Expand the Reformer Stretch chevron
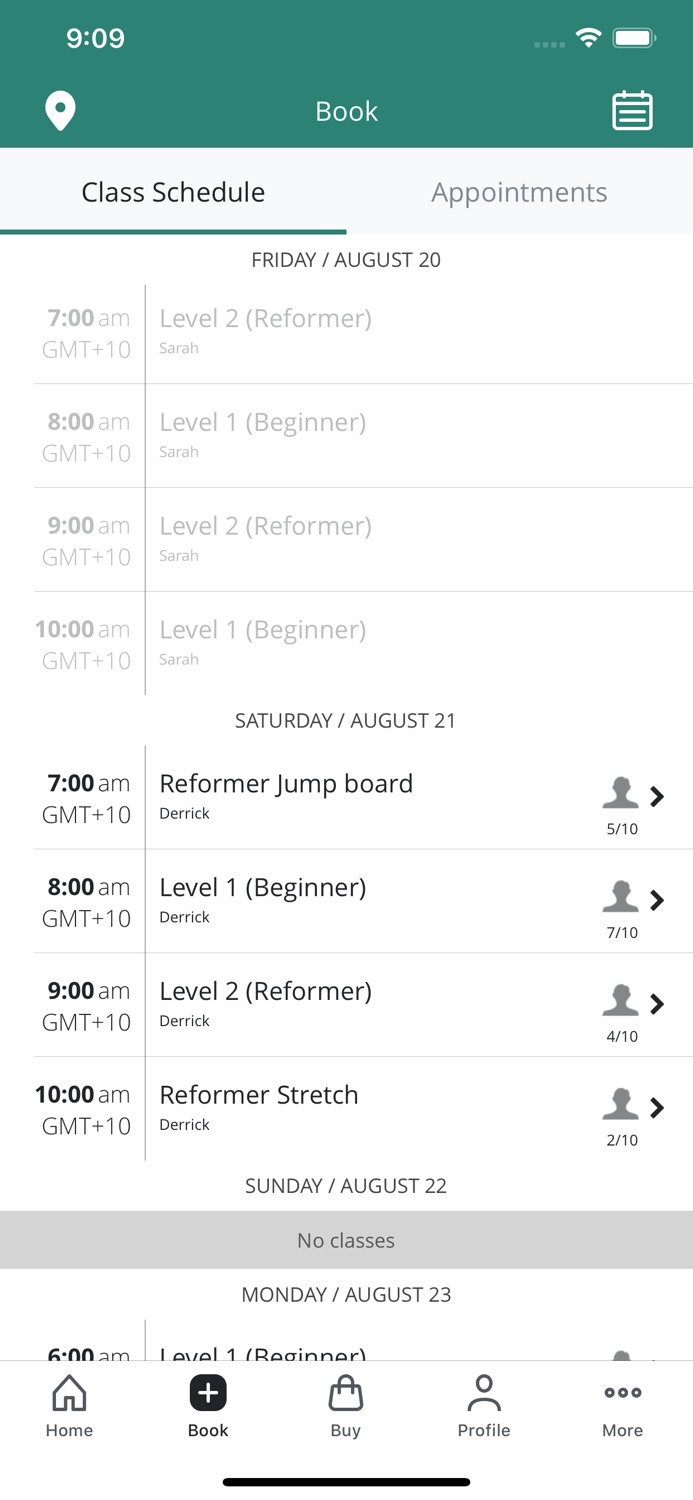The height and width of the screenshot is (1500, 693). [x=657, y=1107]
